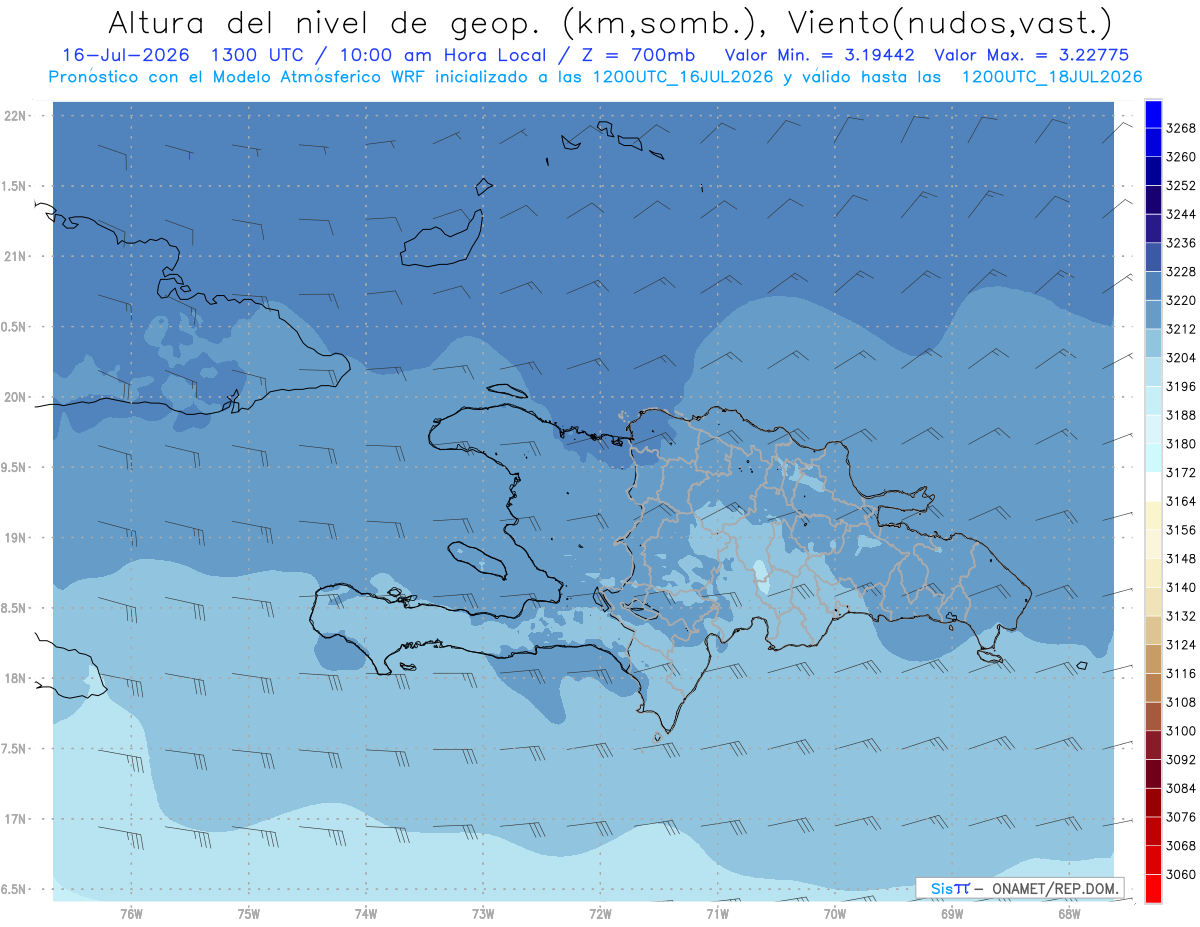This screenshot has width=1200, height=927.
Task: Click the legend swatch between 3228 and 3220
Action: tap(1153, 286)
